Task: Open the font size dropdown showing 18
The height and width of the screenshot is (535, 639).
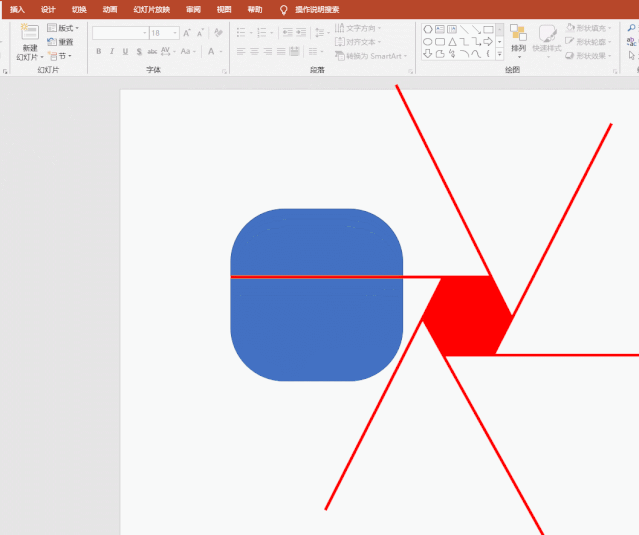Action: [x=175, y=33]
